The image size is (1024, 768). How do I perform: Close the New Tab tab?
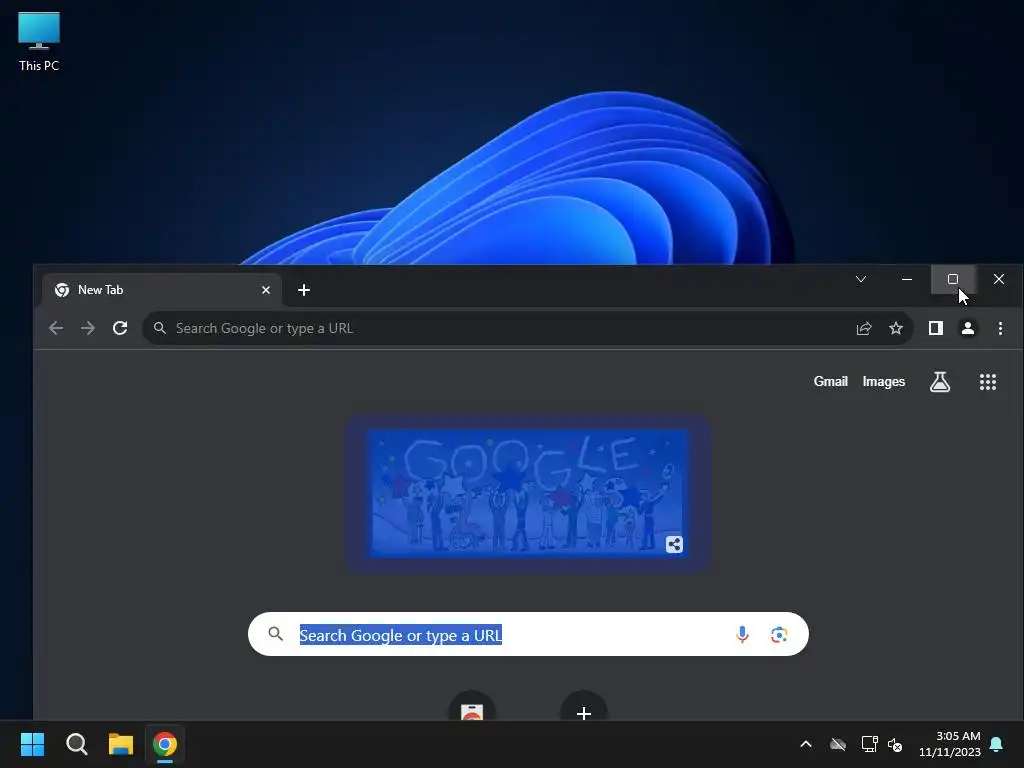point(266,290)
